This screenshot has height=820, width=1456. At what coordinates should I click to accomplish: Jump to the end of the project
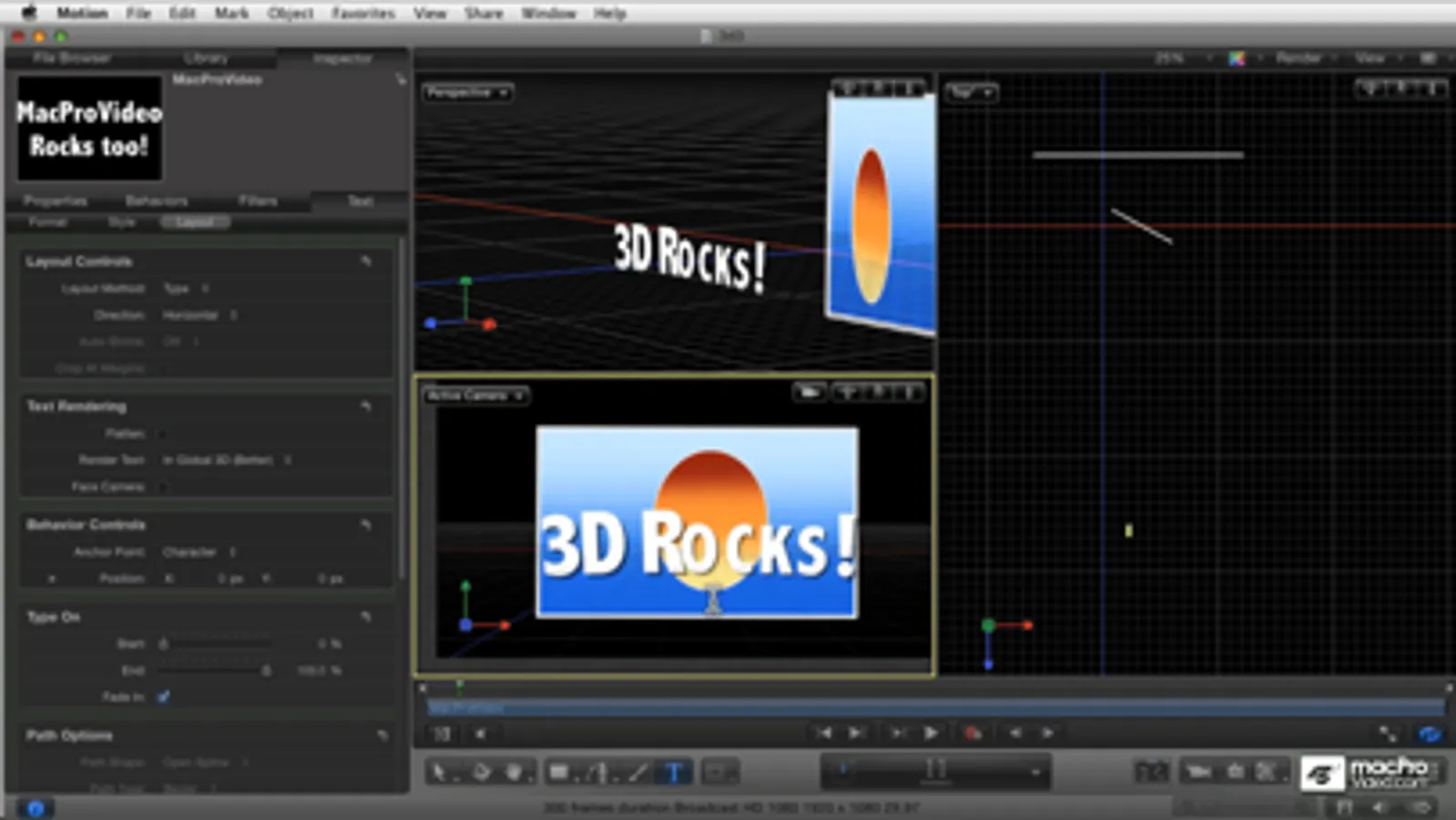[856, 733]
